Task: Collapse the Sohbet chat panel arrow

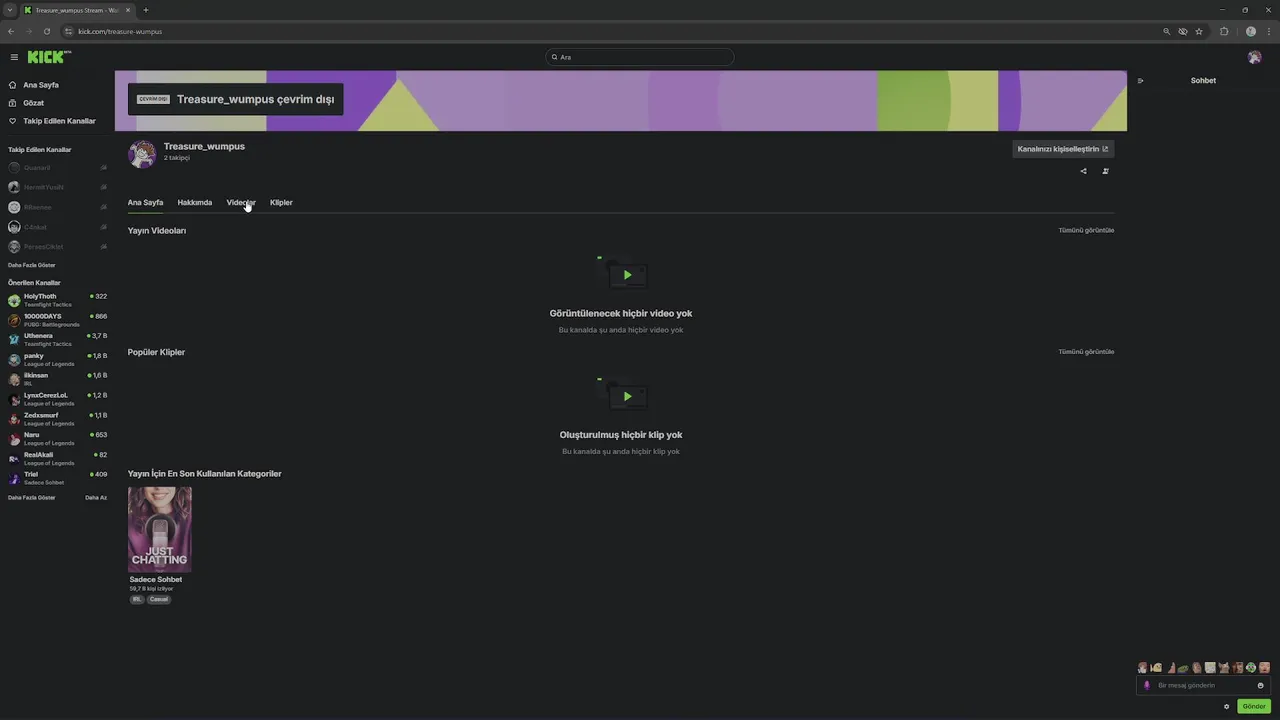Action: (1140, 81)
